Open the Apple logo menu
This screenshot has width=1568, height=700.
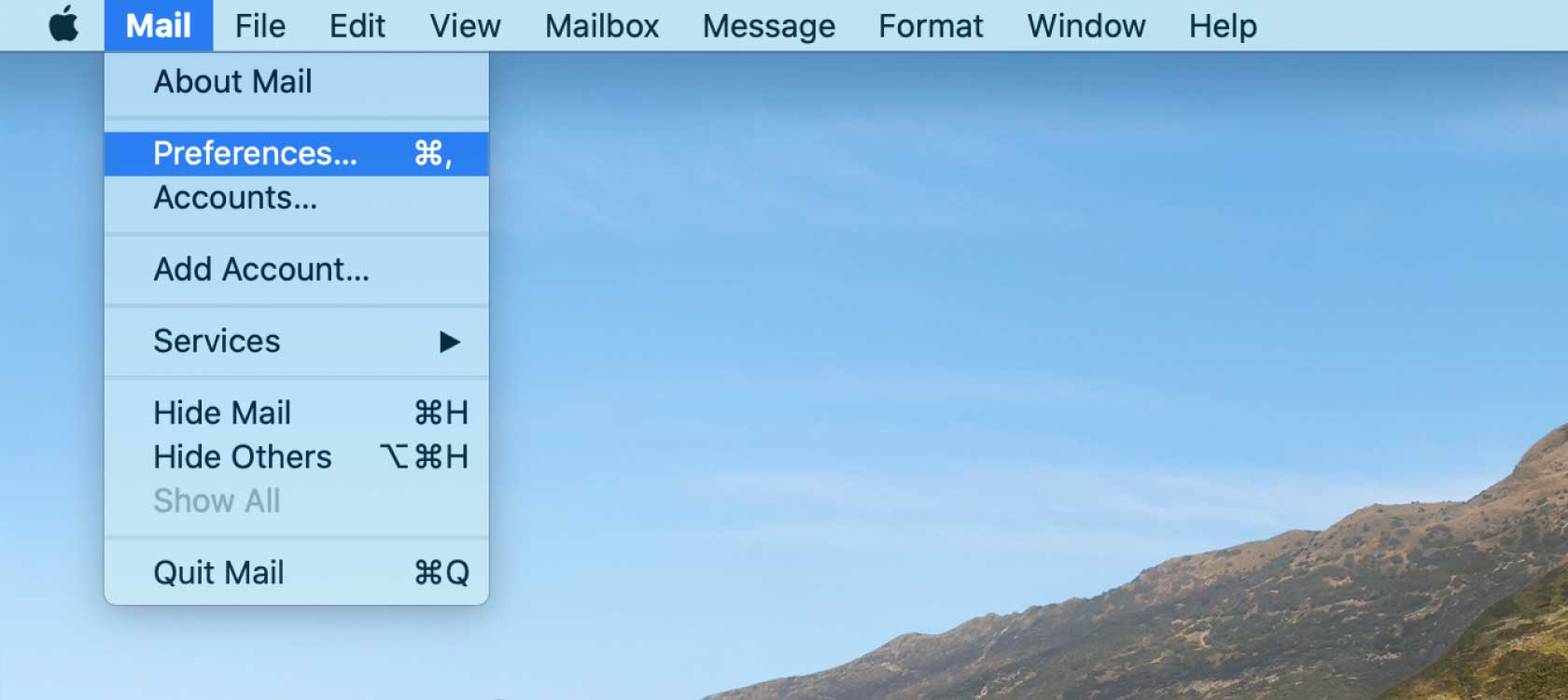coord(63,25)
